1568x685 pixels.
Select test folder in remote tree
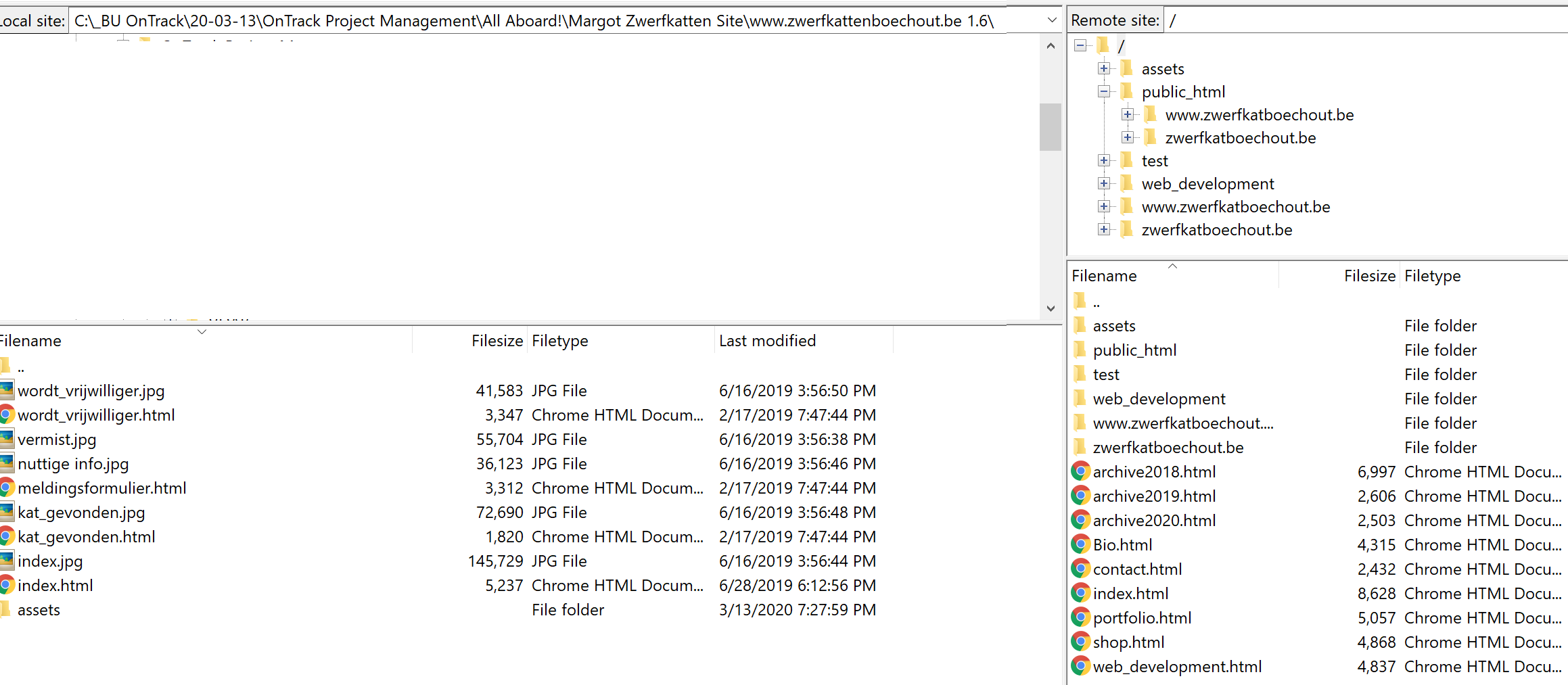point(1155,160)
